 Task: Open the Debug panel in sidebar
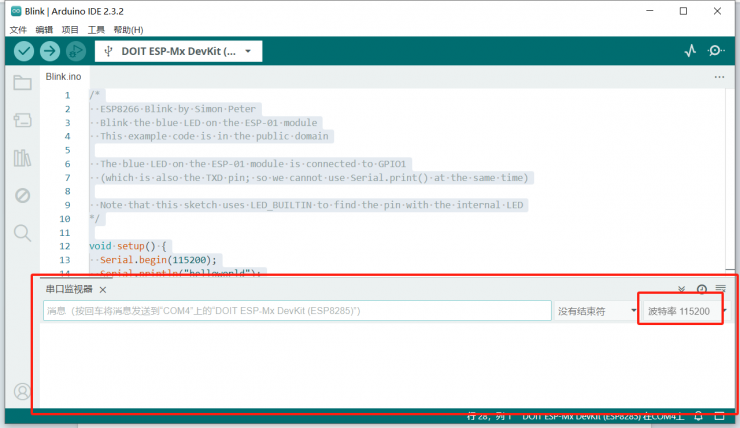click(x=22, y=195)
